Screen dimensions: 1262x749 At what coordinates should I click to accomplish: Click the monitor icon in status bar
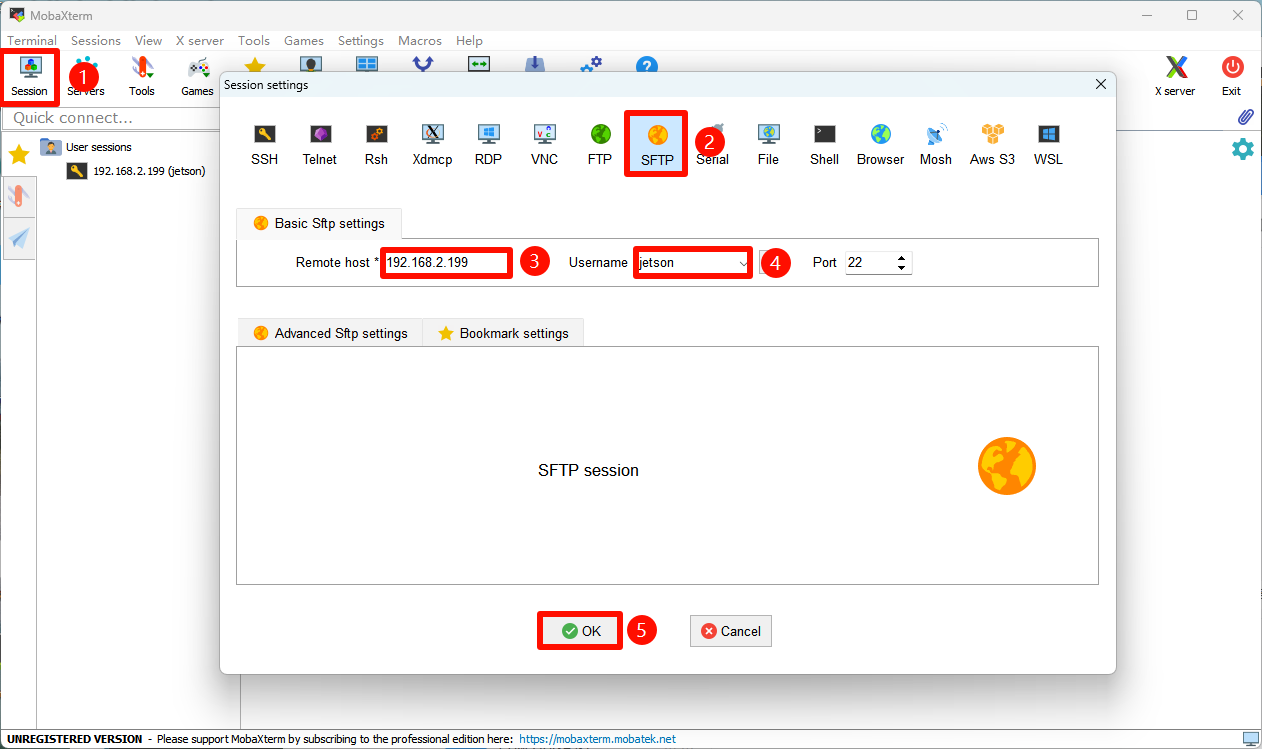point(1250,739)
